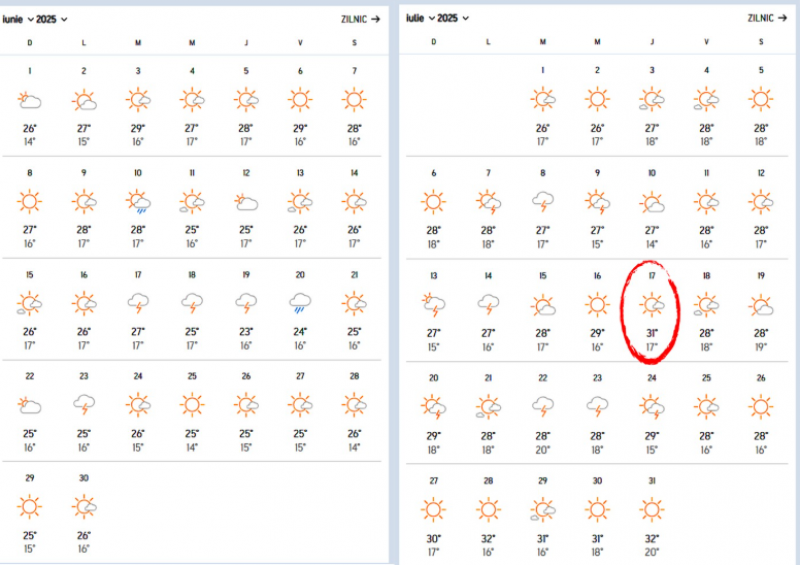Screen dimensions: 800x565
Task: Click the red-circled weather icon on 17 iulie
Action: tap(651, 305)
